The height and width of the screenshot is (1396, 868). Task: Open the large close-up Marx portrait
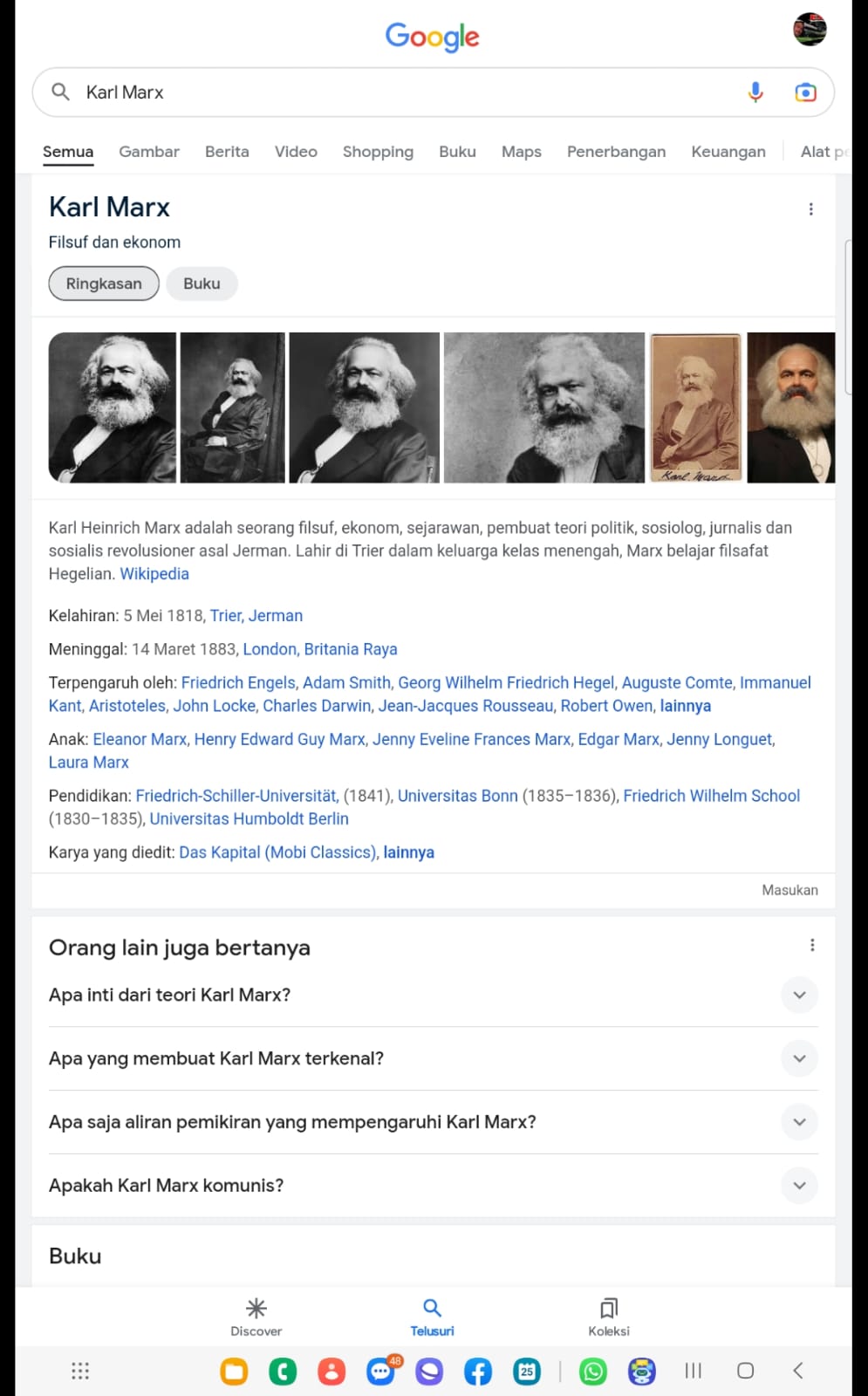544,407
